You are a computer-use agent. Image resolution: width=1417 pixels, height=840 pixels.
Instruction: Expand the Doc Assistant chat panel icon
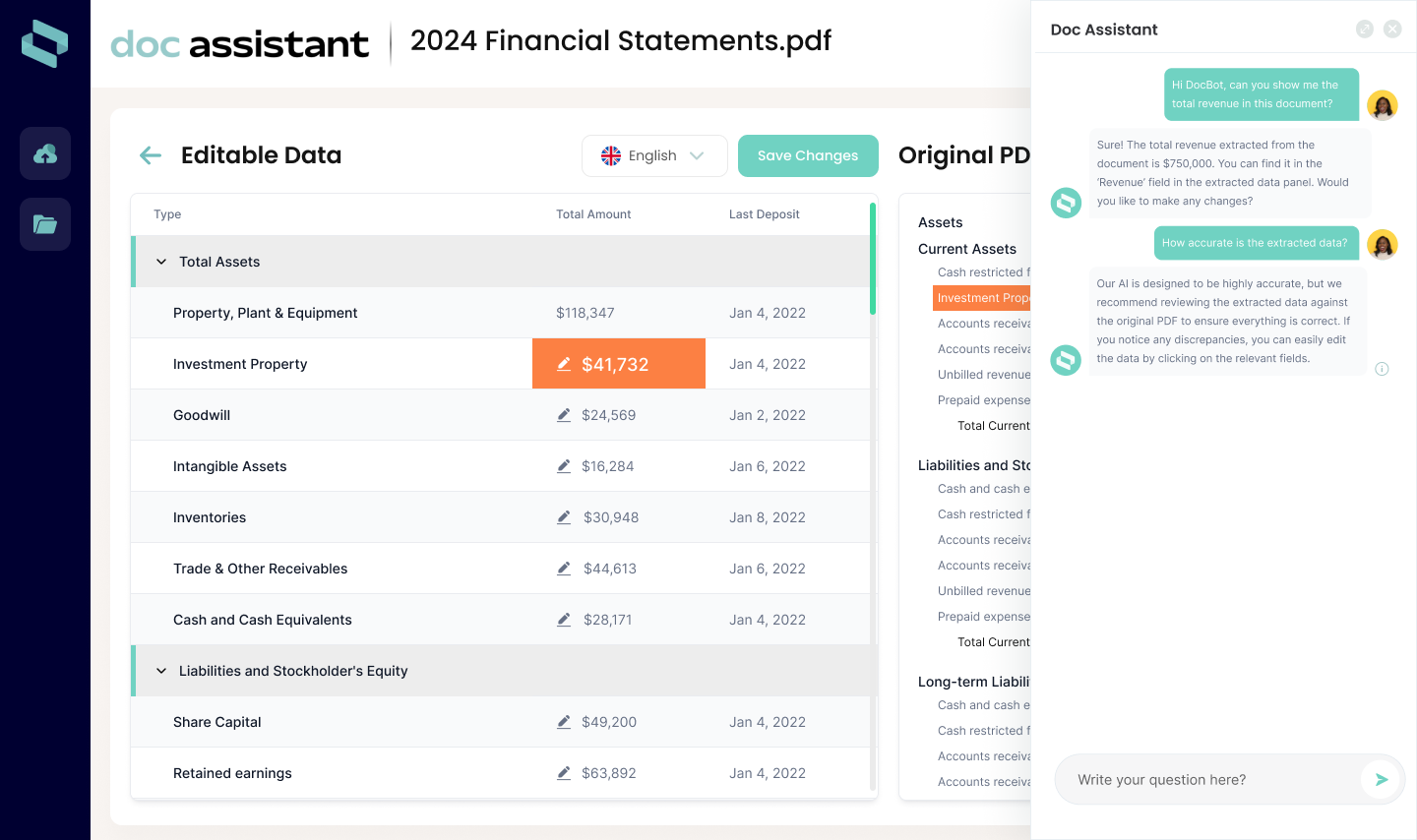[x=1364, y=30]
